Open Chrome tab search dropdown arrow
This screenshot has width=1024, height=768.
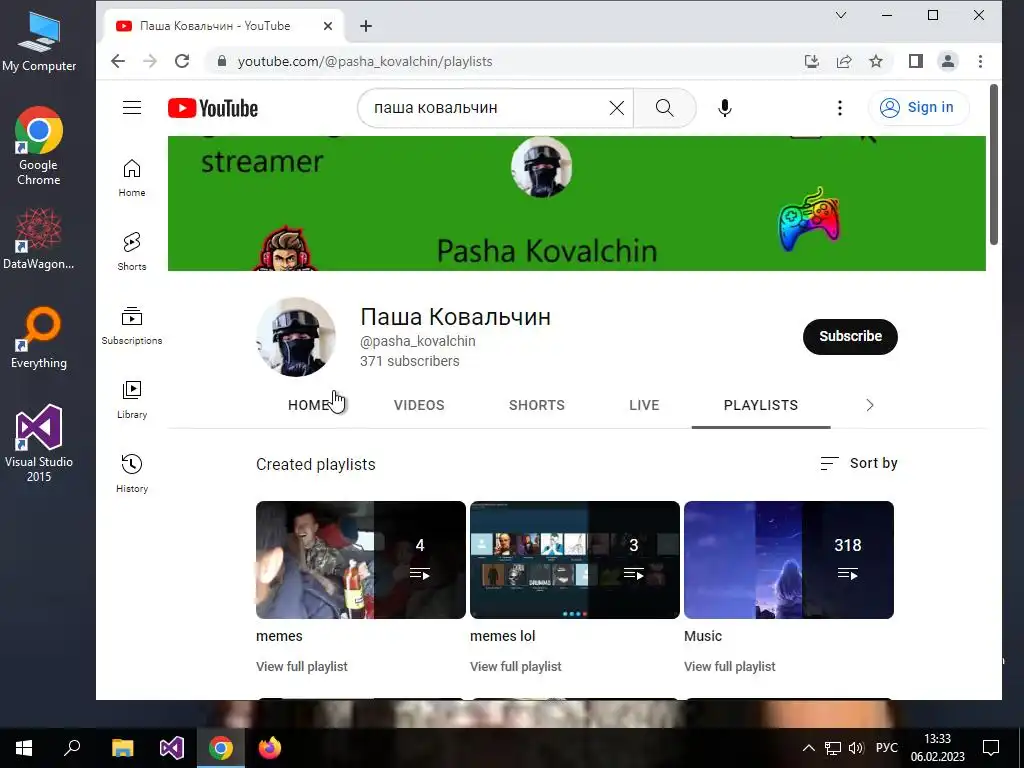pyautogui.click(x=841, y=16)
